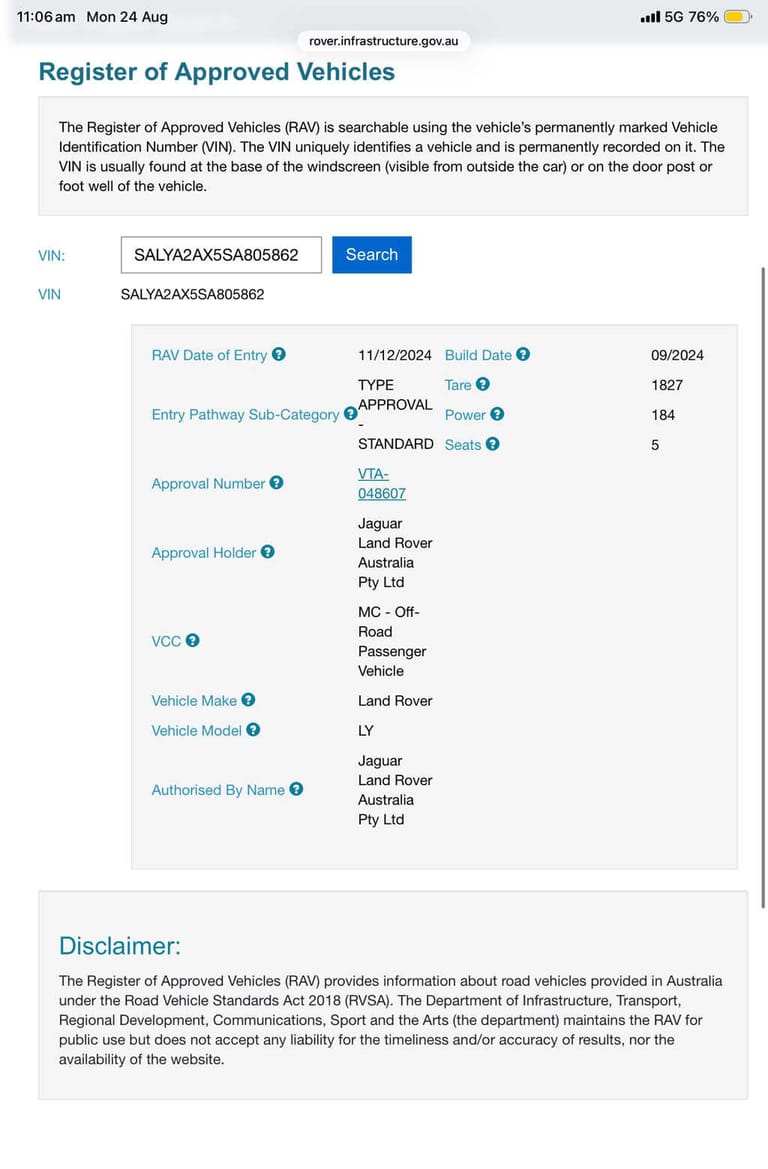Click the Vehicle Model label
Viewport: 768px width, 1169px height.
196,731
